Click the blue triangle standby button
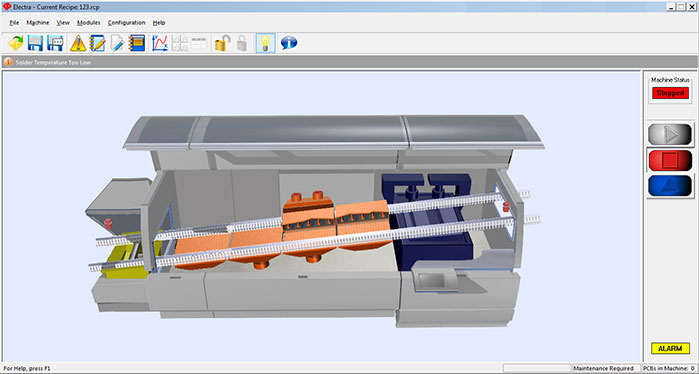This screenshot has width=699, height=374. [670, 186]
